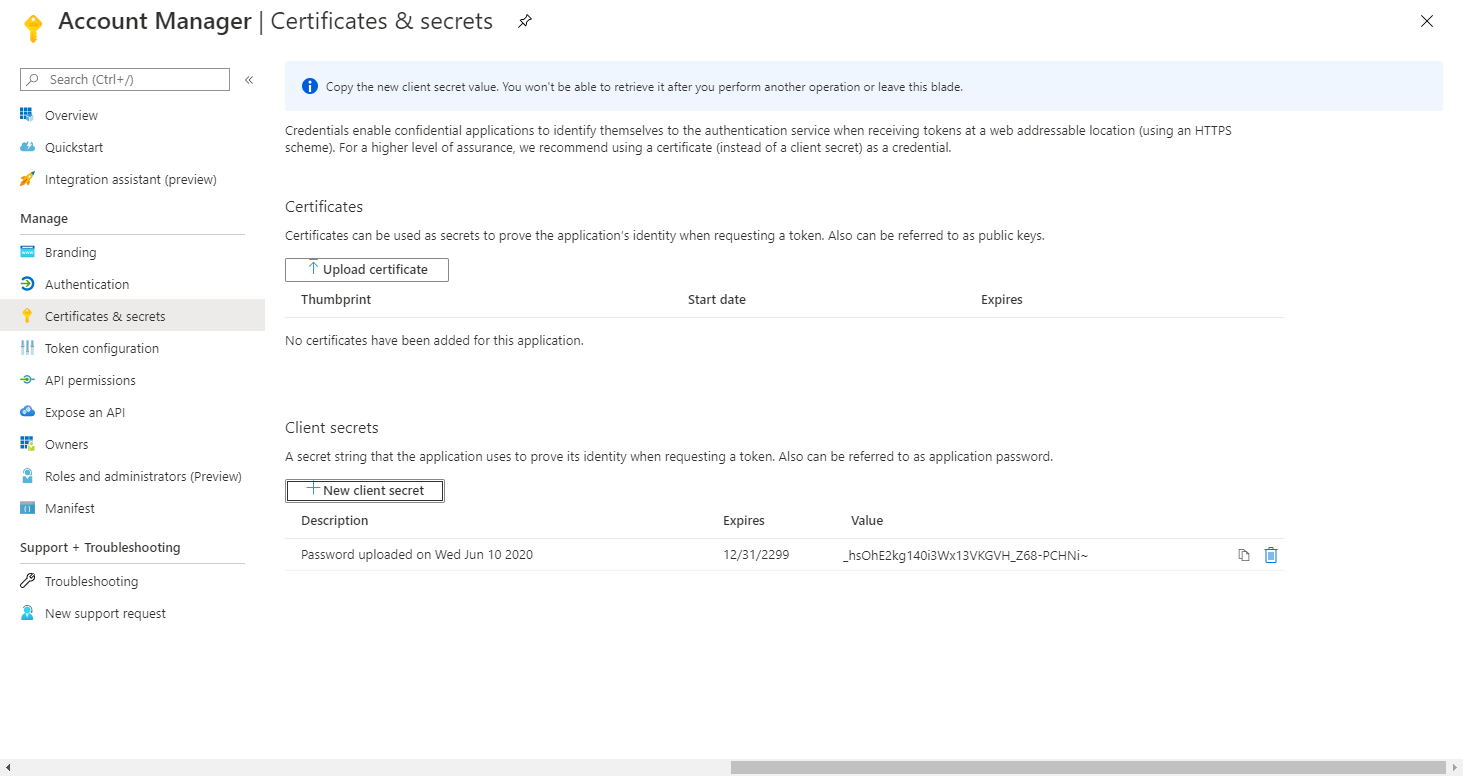Open Token configuration
Viewport: 1463px width, 776px height.
[102, 348]
